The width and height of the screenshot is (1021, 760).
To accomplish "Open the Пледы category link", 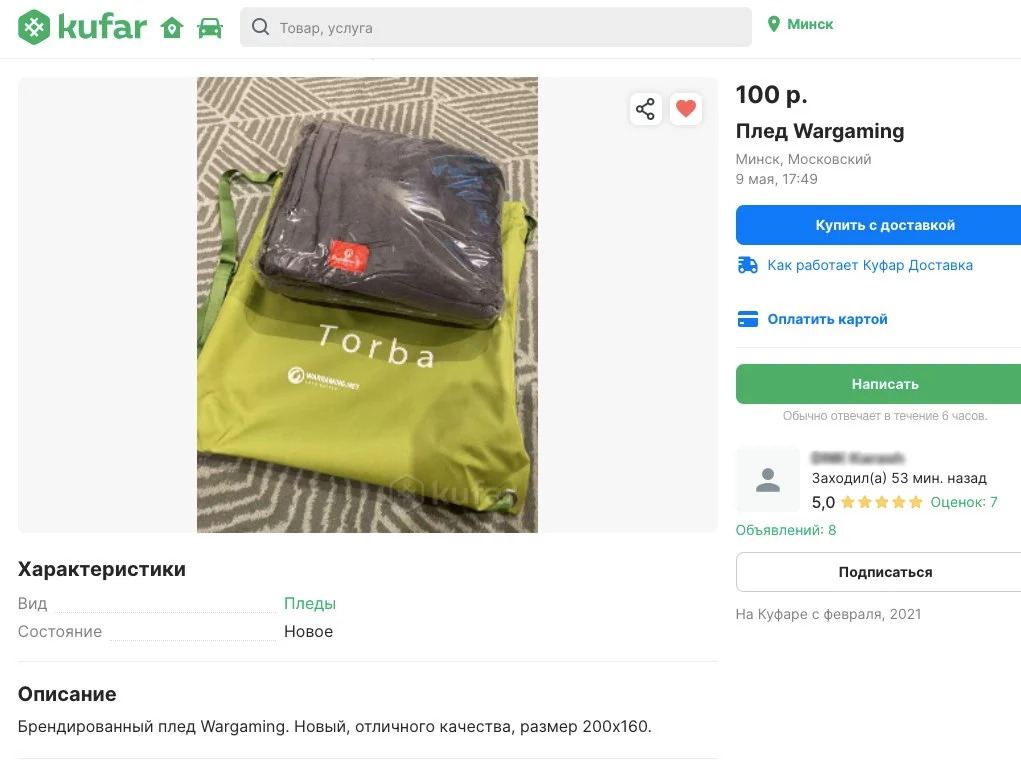I will (x=310, y=604).
